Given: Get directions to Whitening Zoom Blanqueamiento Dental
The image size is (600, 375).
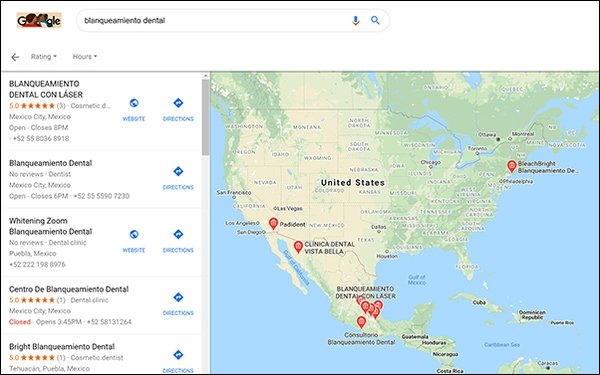Looking at the screenshot, I should pyautogui.click(x=178, y=241).
